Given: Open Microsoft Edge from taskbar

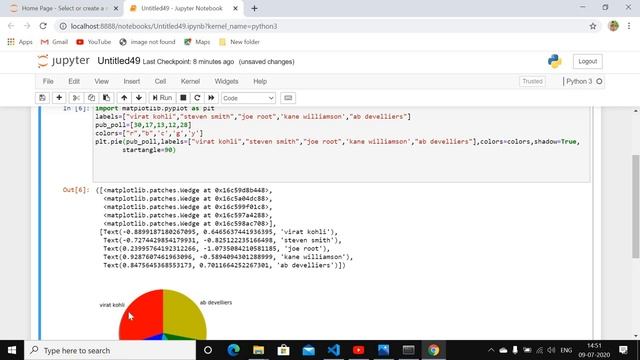Looking at the screenshot, I should [x=233, y=350].
